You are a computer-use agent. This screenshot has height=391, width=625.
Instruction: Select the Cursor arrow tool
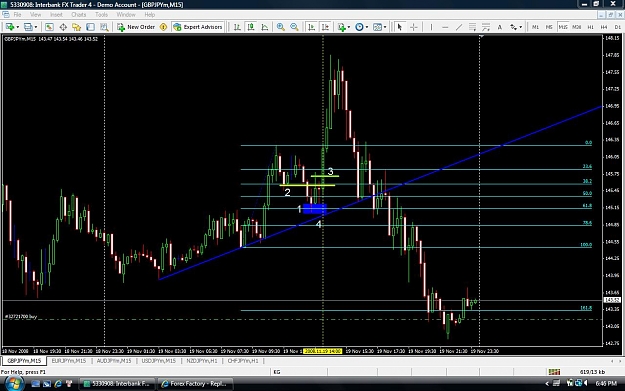(x=399, y=27)
